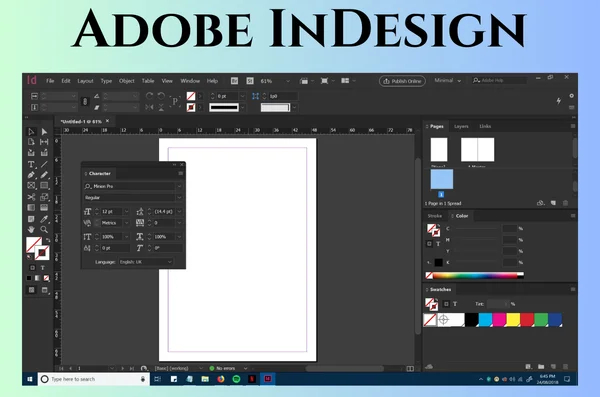This screenshot has width=600, height=397.
Task: Click the Swap Fill and Stroke arrow
Action: pyautogui.click(x=48, y=240)
